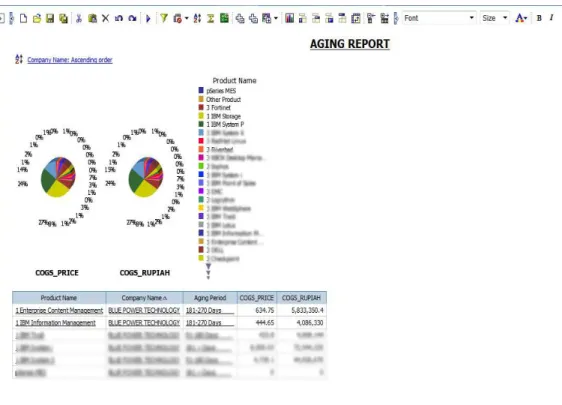Image resolution: width=562 pixels, height=405 pixels.
Task: Apply a filter with the funnel icon
Action: (x=164, y=18)
